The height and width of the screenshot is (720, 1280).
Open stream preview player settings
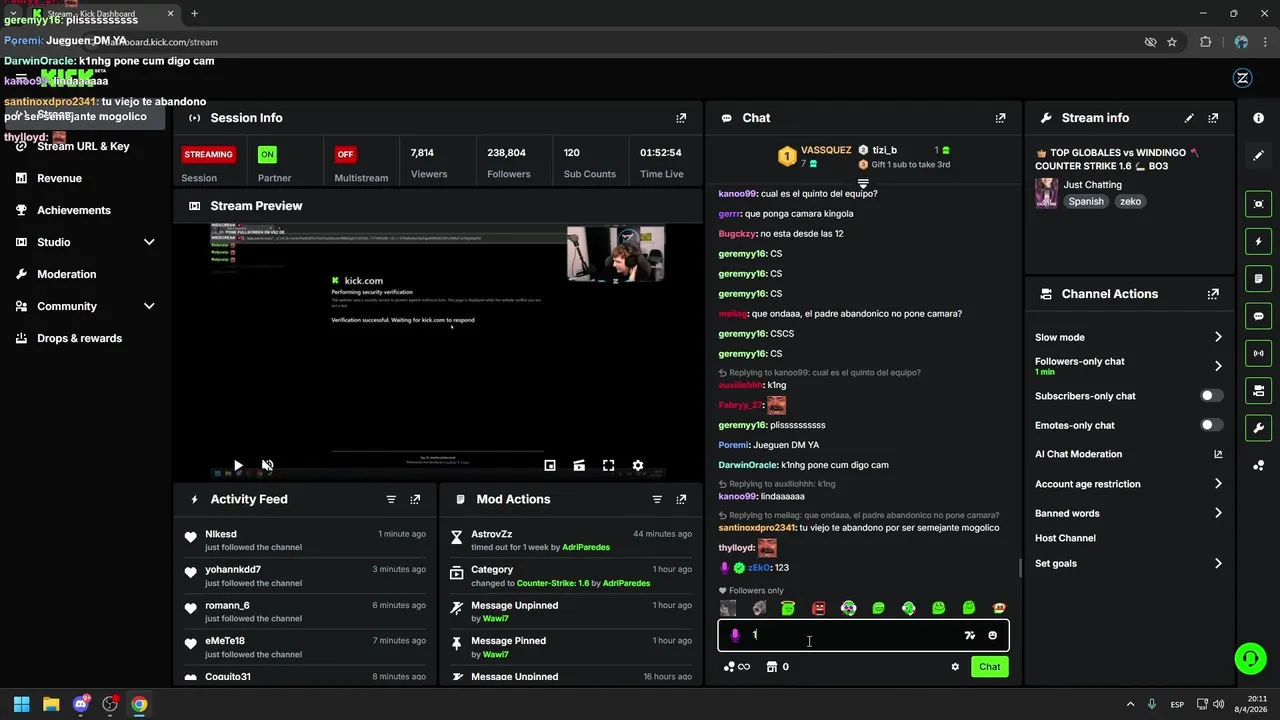[638, 465]
